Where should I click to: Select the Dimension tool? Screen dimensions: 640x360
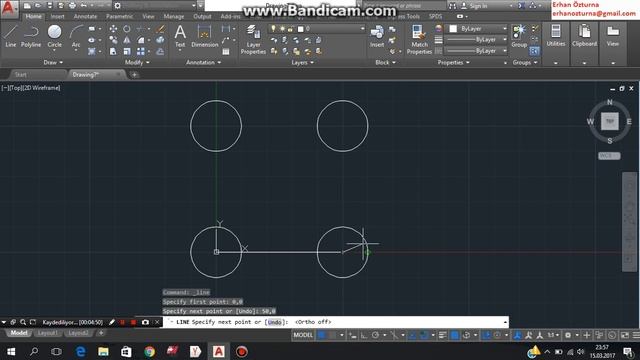coord(204,36)
